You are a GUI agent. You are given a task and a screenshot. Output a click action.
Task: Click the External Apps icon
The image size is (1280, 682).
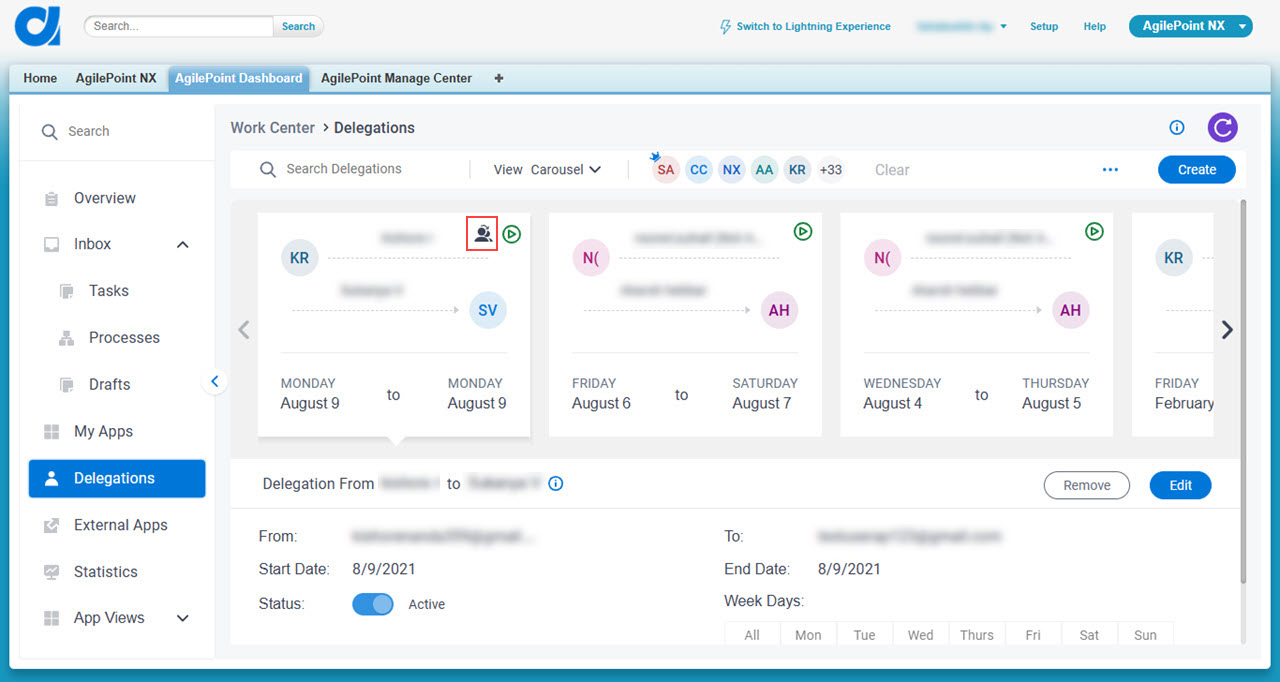51,526
